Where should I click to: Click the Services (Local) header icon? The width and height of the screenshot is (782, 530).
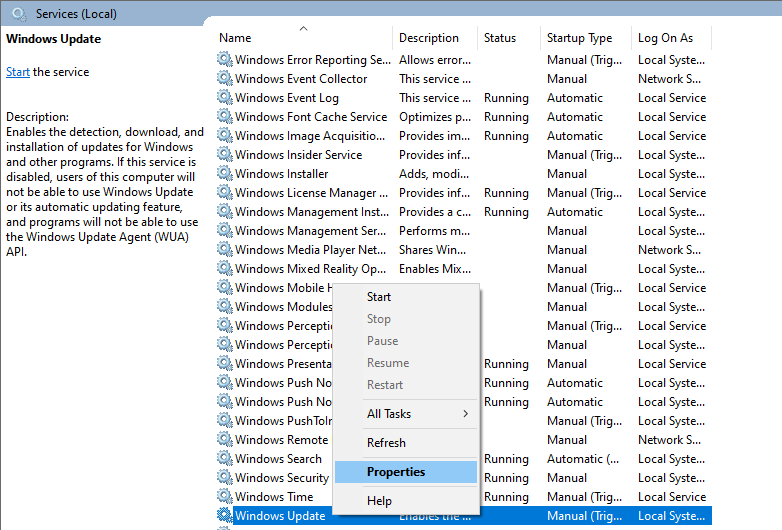[x=19, y=14]
